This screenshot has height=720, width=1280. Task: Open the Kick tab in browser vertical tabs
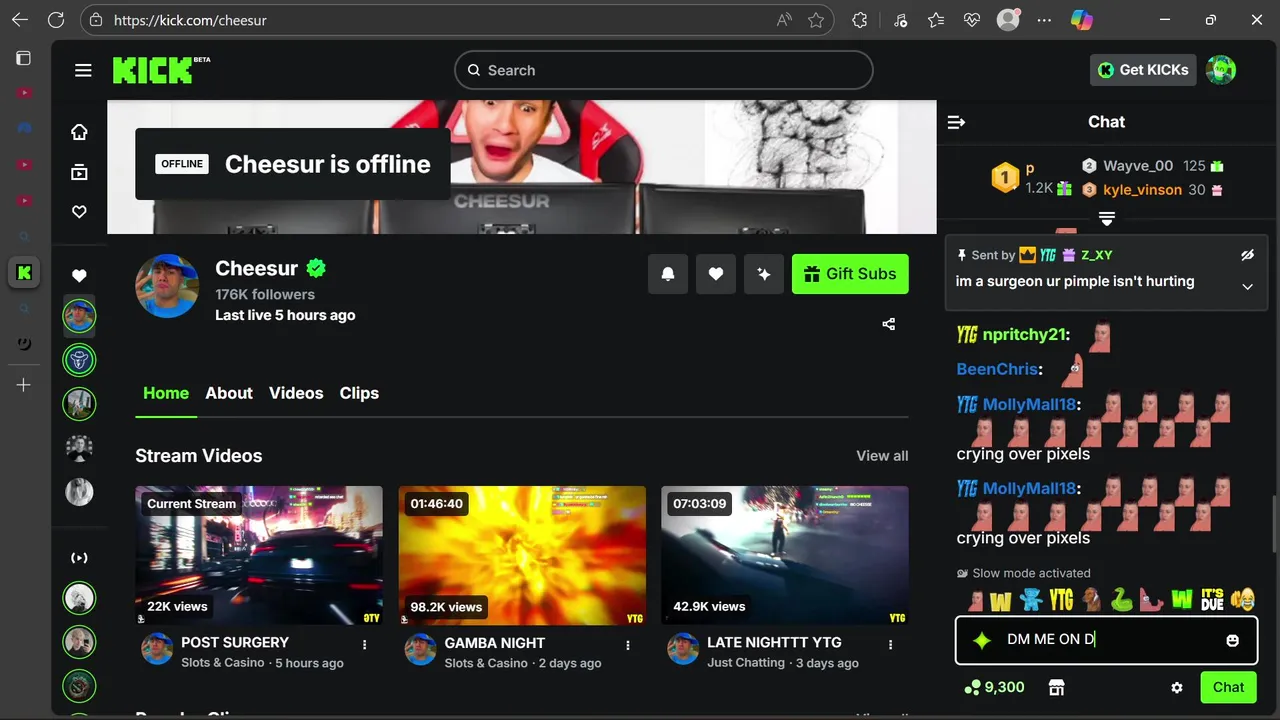pyautogui.click(x=24, y=272)
